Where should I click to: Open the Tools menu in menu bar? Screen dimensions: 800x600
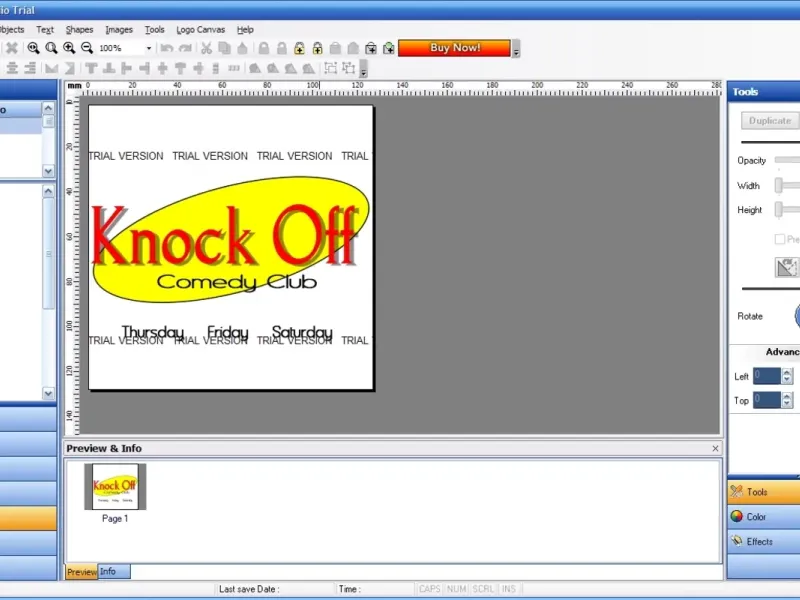pyautogui.click(x=155, y=30)
